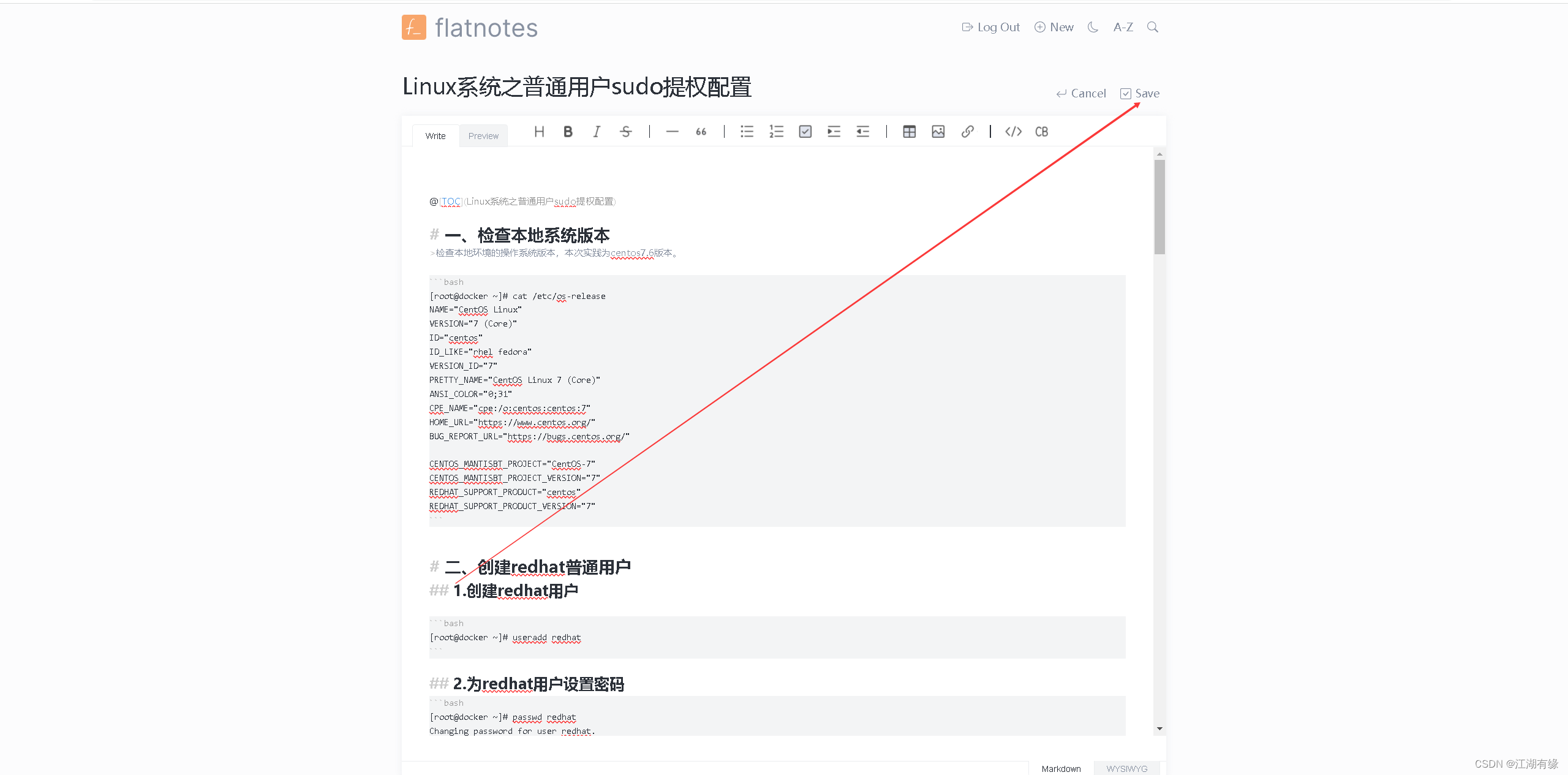Apply inline code formatting
Viewport: 1568px width, 775px height.
point(1013,132)
